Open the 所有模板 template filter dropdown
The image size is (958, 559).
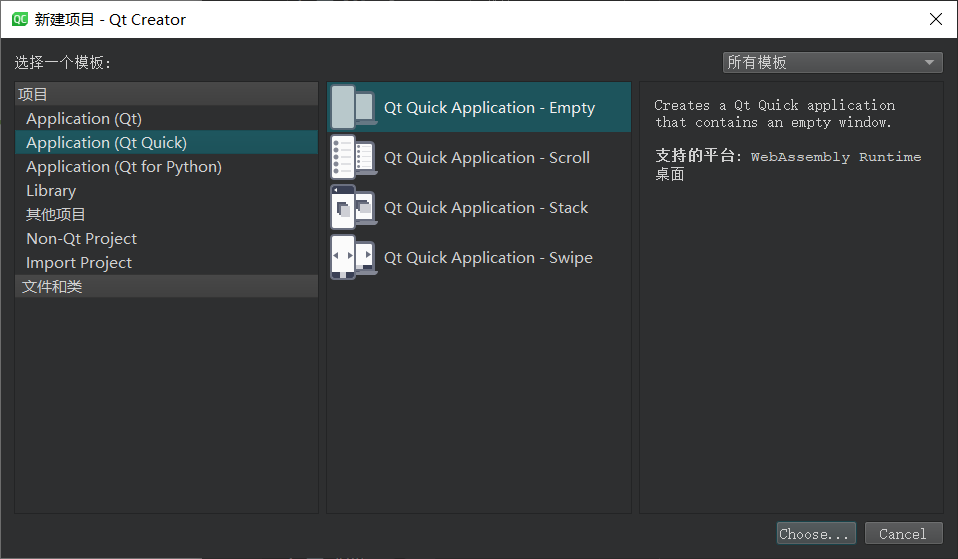pyautogui.click(x=832, y=62)
